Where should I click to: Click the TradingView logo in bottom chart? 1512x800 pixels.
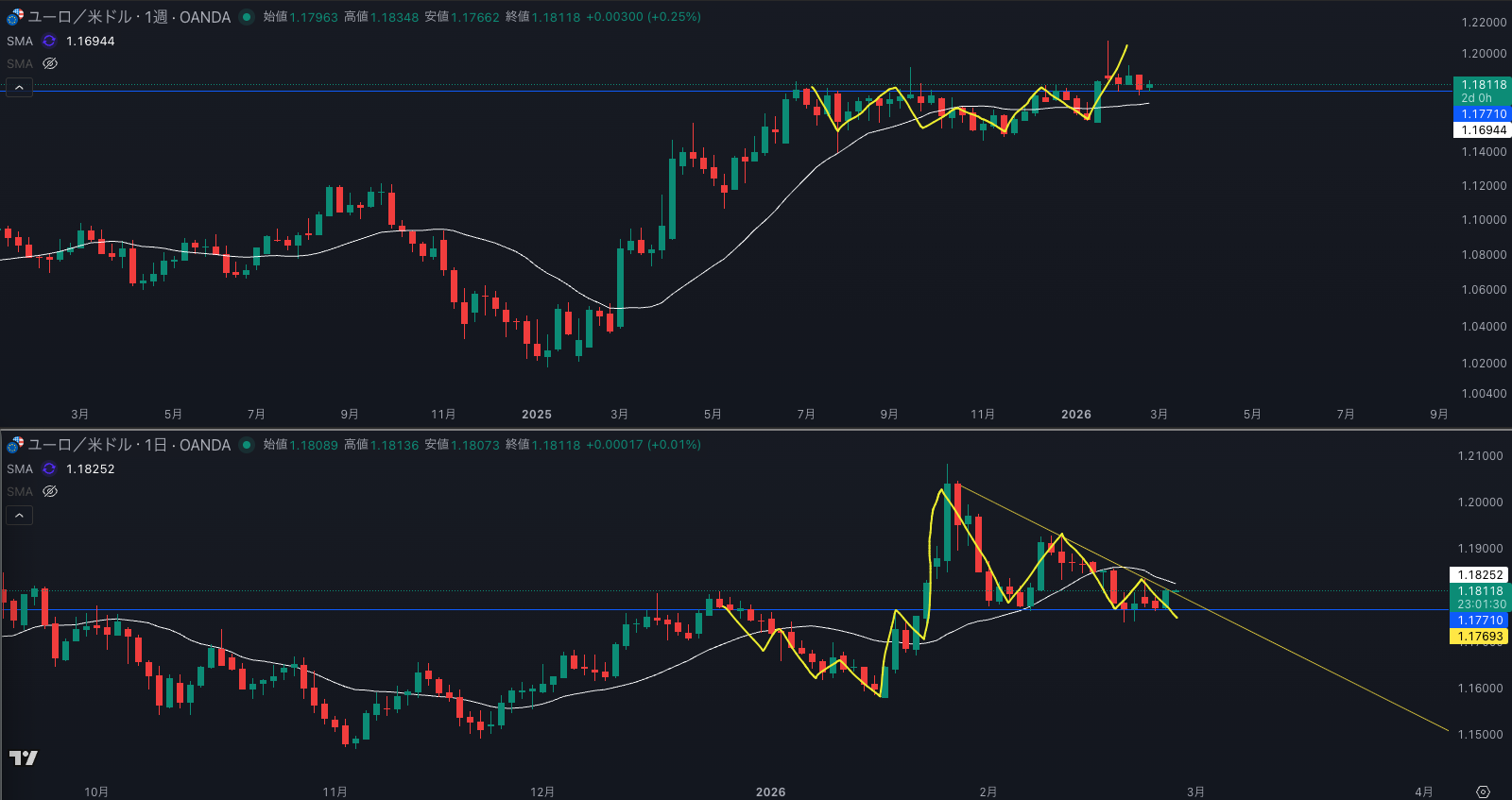coord(24,757)
